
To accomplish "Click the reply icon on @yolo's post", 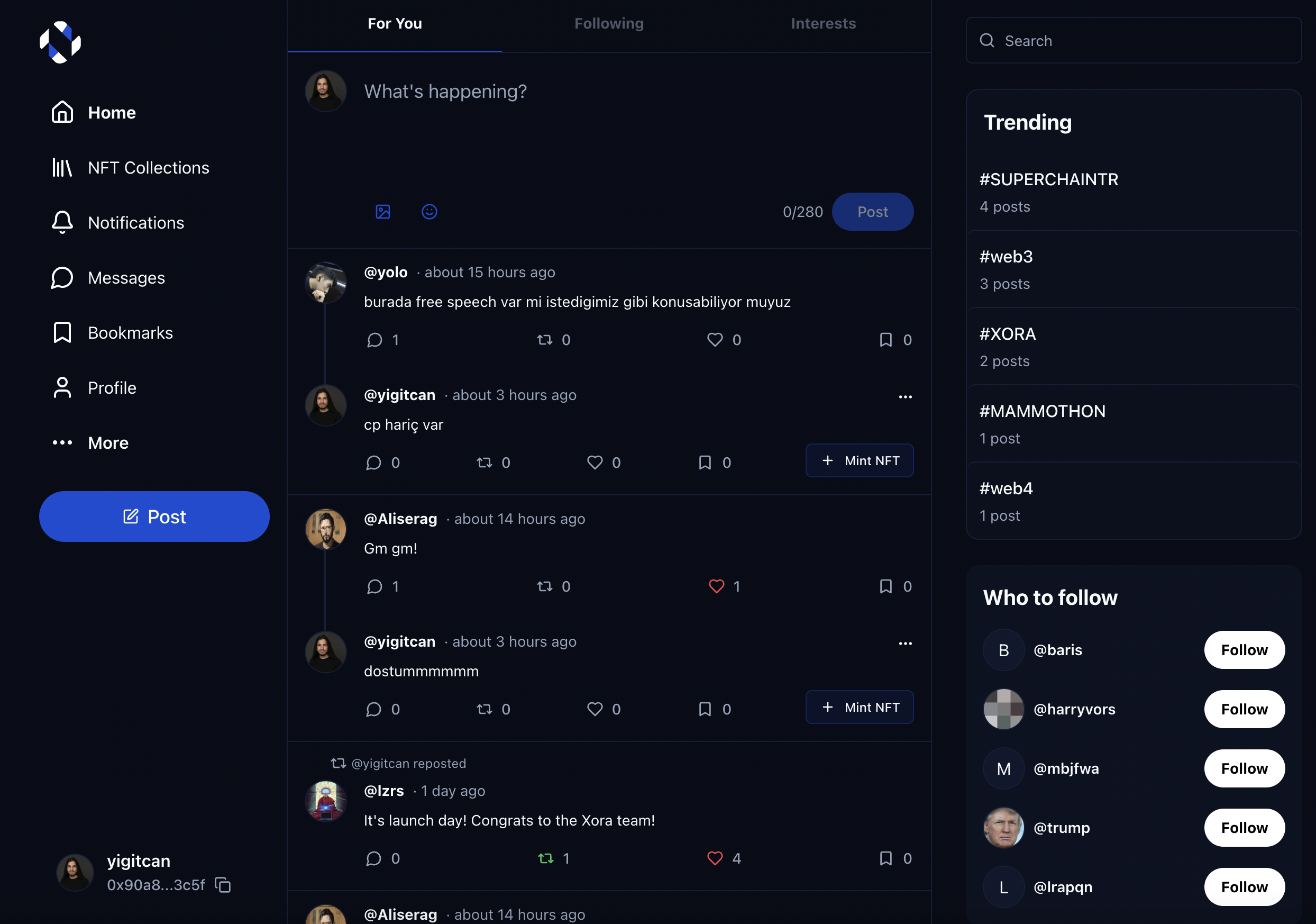I will (374, 340).
